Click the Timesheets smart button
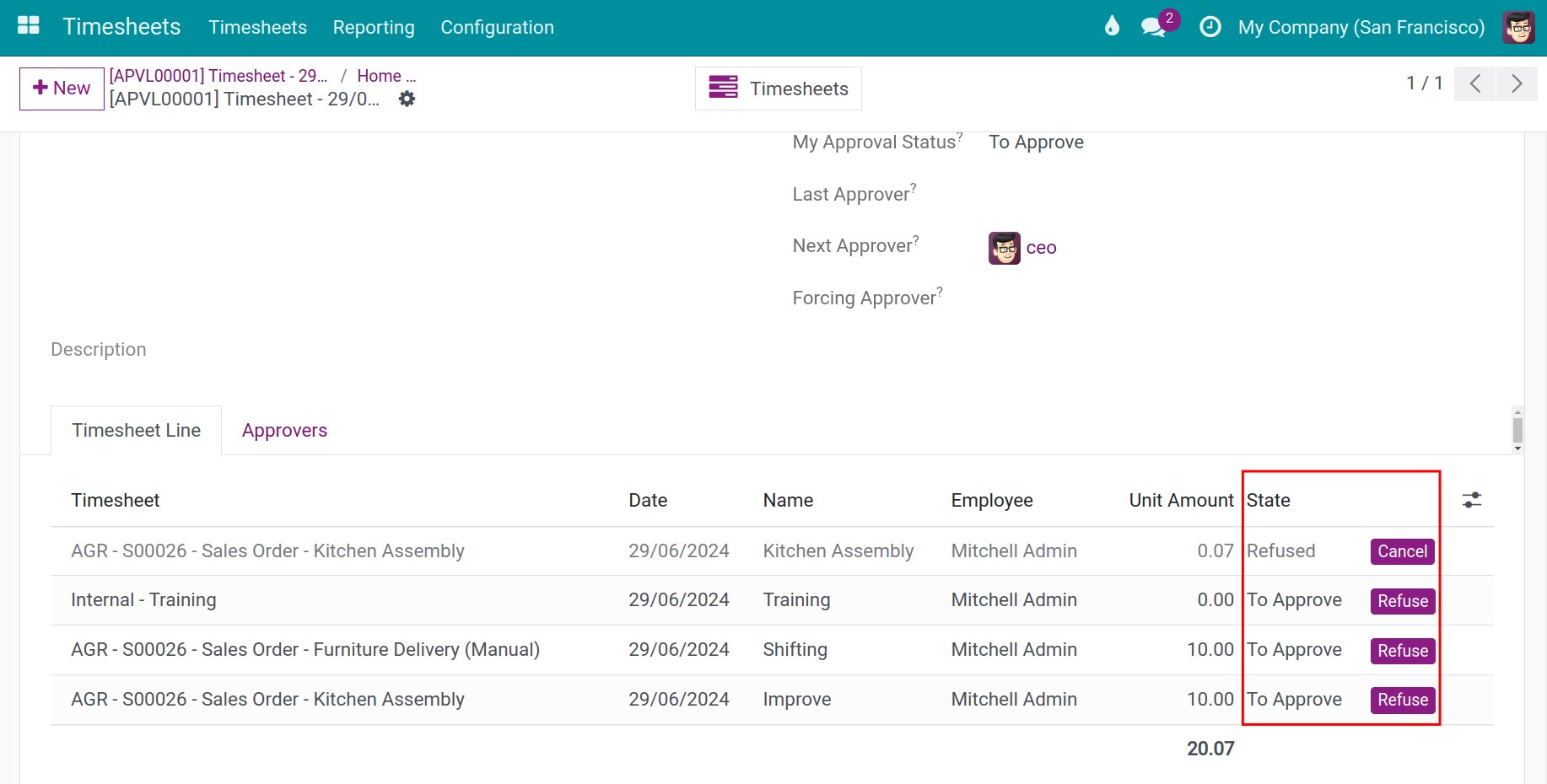1547x784 pixels. pyautogui.click(x=779, y=89)
